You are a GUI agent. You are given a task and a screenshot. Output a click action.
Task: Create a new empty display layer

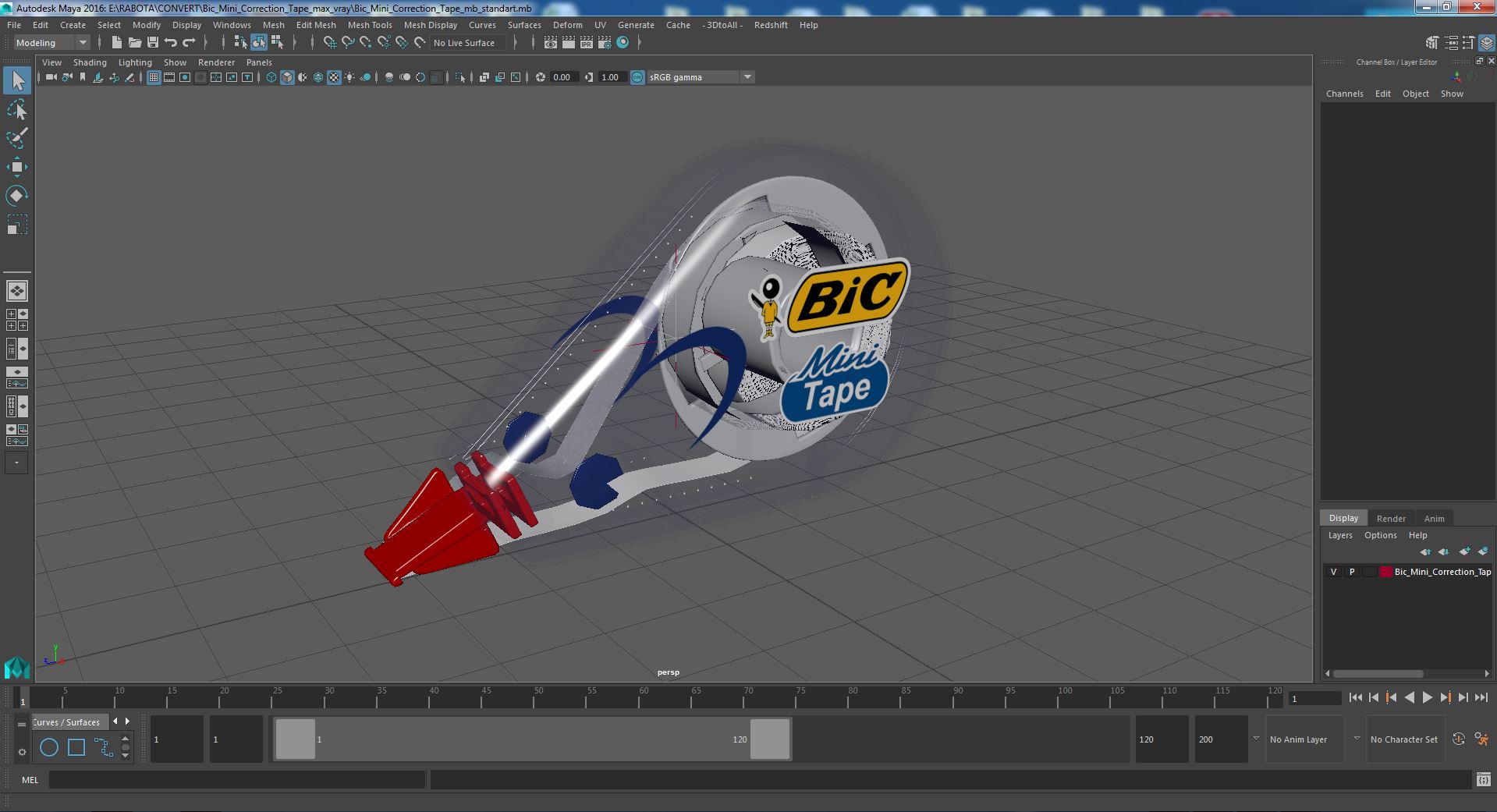[1464, 551]
